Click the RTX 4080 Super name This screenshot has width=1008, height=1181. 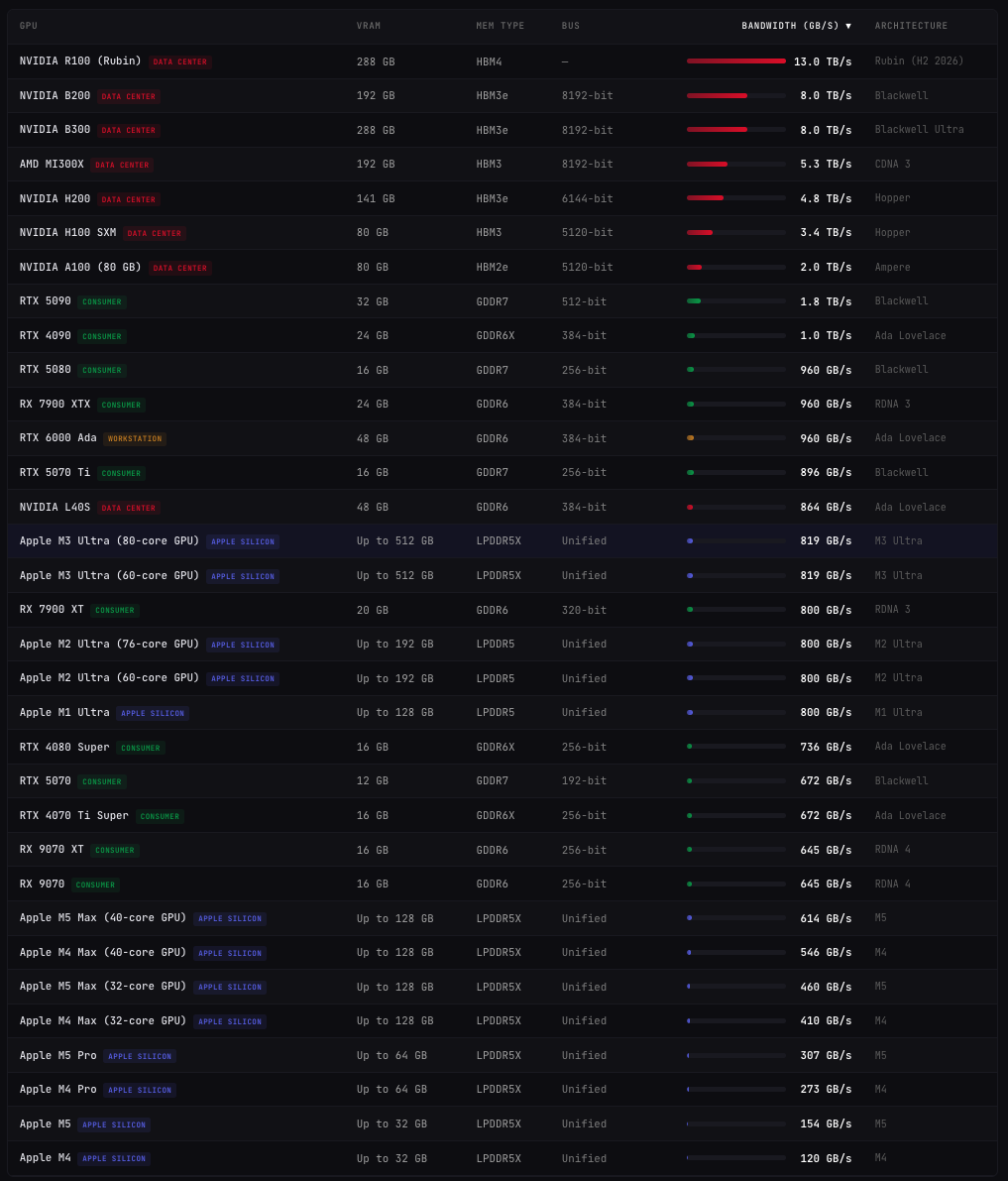point(64,747)
